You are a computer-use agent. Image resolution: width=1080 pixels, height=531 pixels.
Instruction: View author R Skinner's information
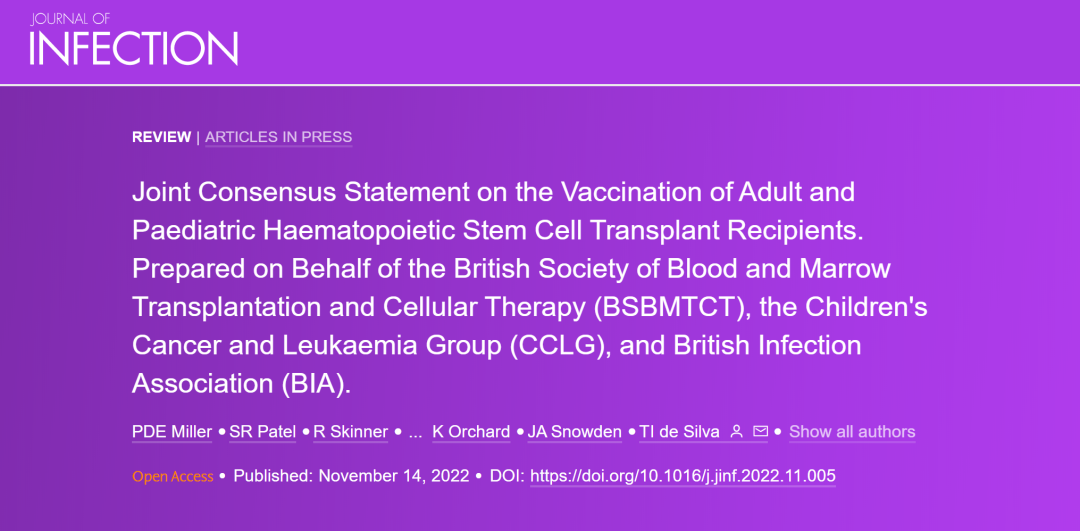click(x=350, y=432)
